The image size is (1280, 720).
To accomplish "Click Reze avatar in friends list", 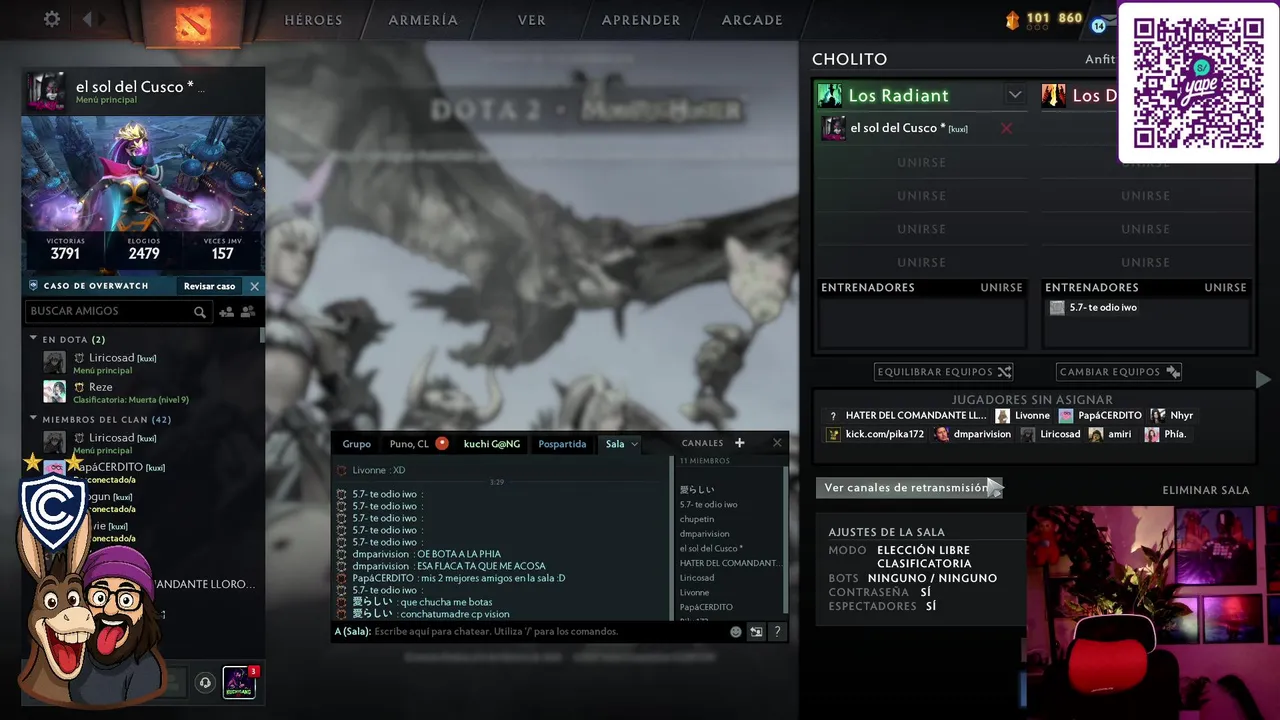I will (x=54, y=391).
